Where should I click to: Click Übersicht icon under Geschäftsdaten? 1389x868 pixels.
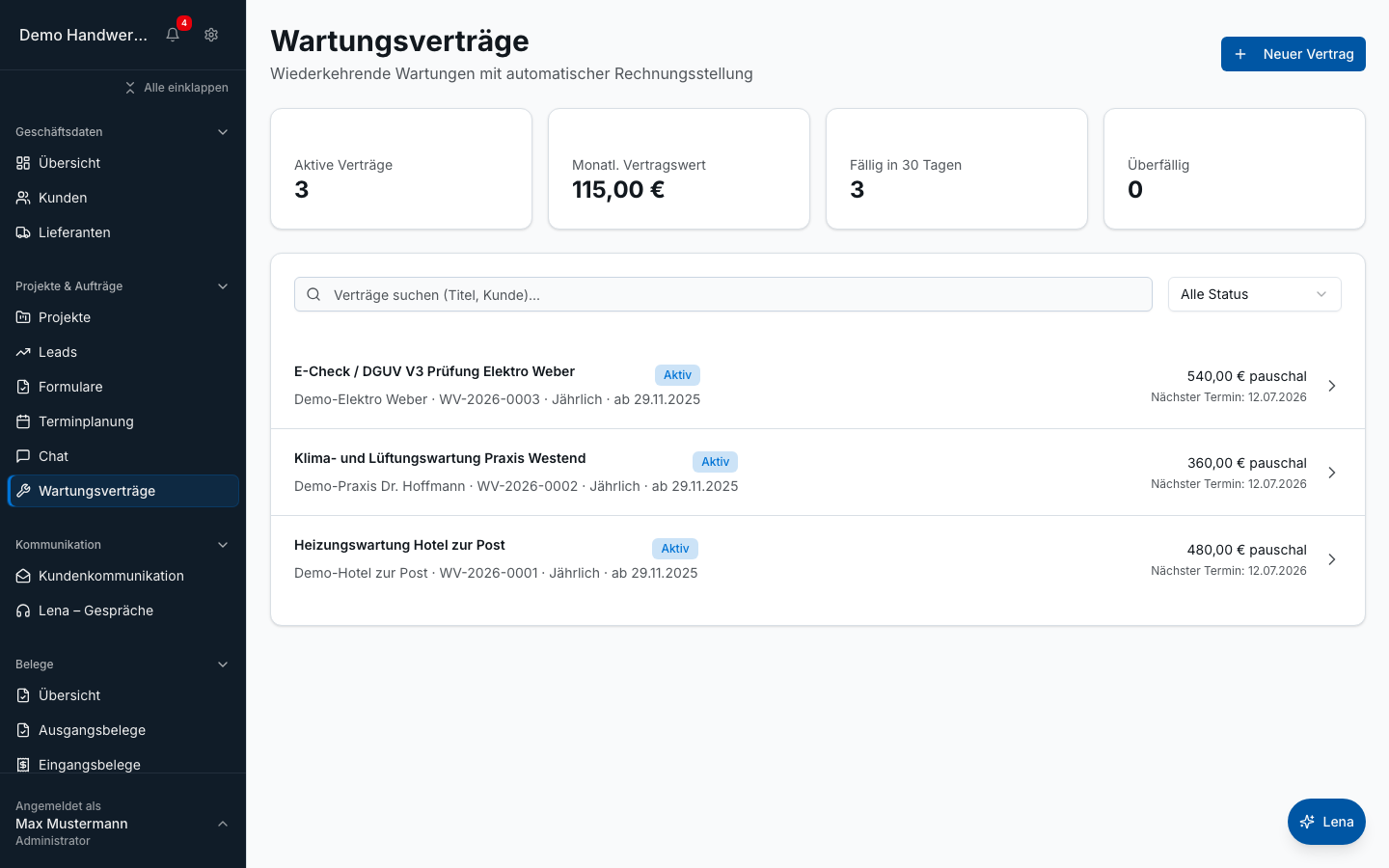pos(23,163)
